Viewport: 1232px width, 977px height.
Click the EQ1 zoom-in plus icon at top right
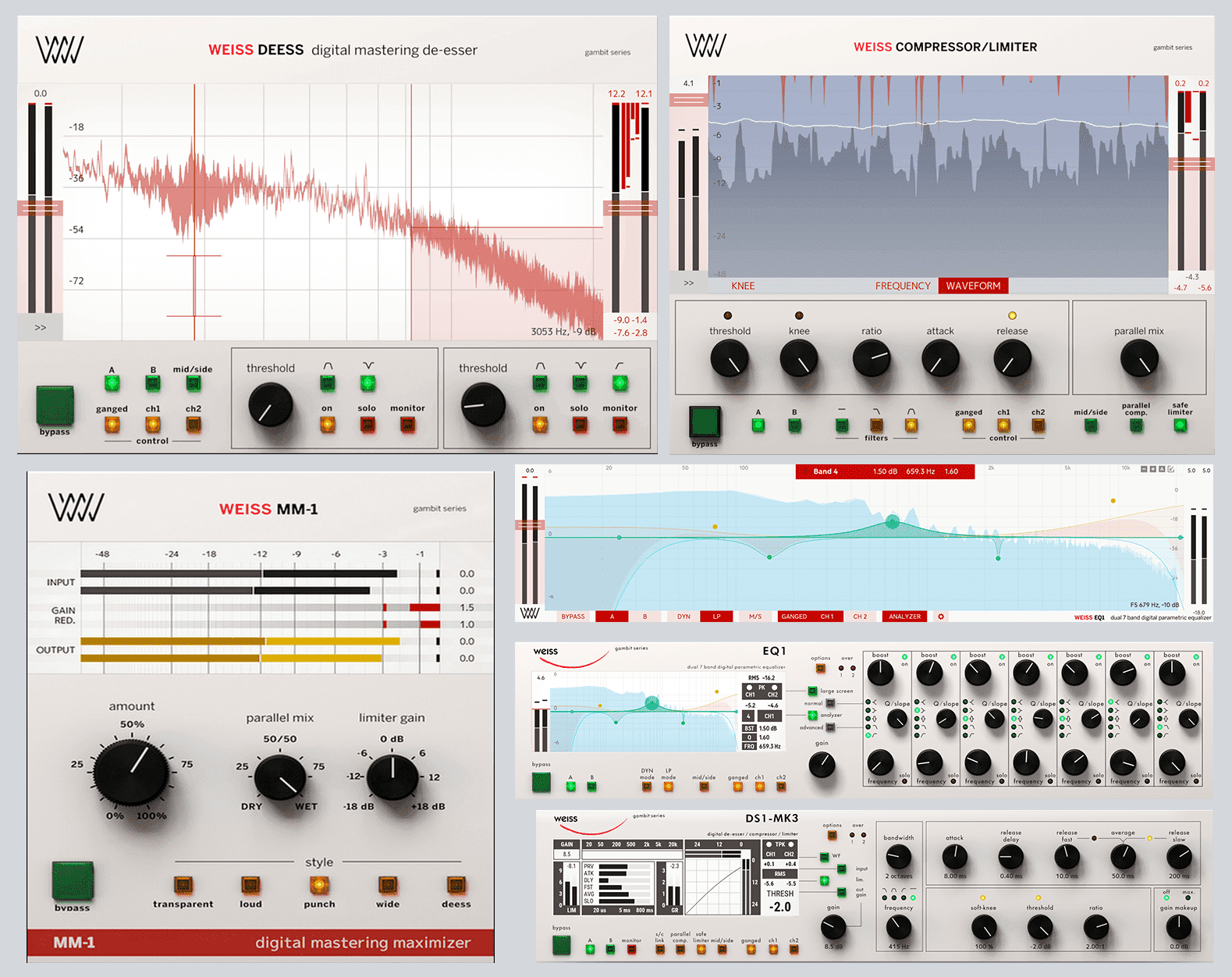(x=1153, y=469)
